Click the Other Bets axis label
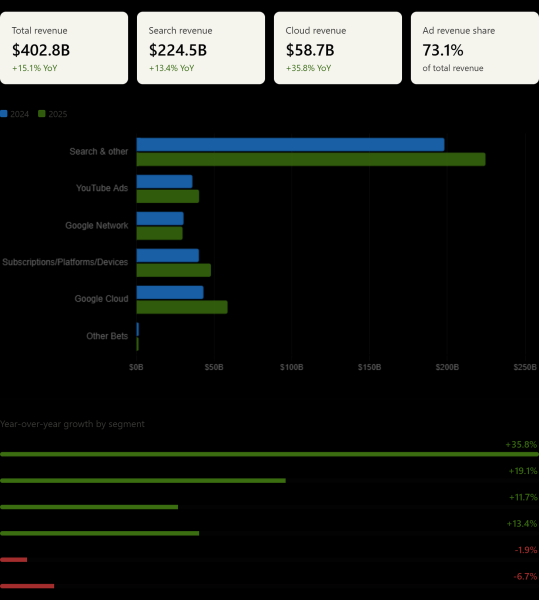Image resolution: width=539 pixels, height=600 pixels. pyautogui.click(x=107, y=336)
